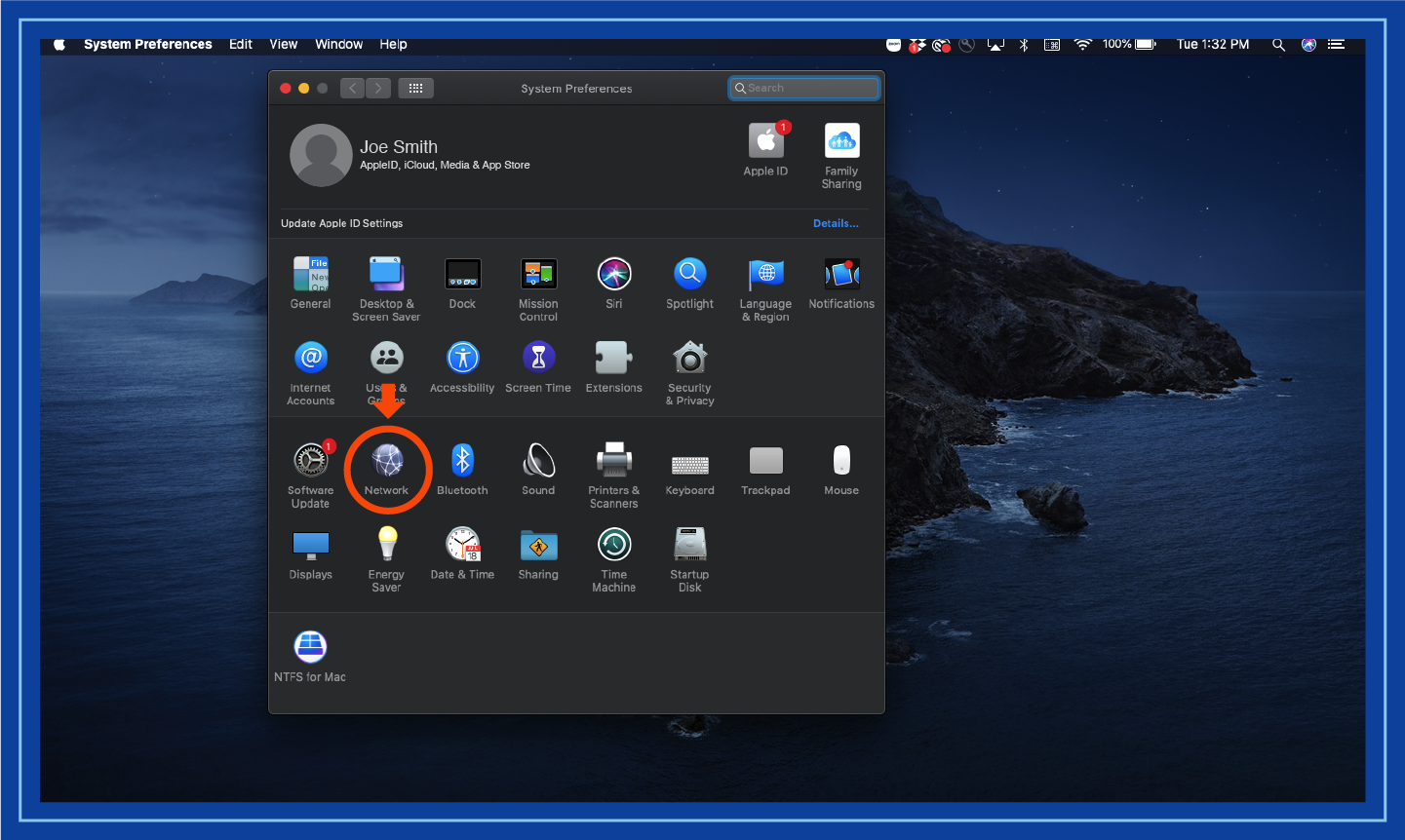Open Mission Control settings
This screenshot has width=1405, height=840.
tap(538, 275)
